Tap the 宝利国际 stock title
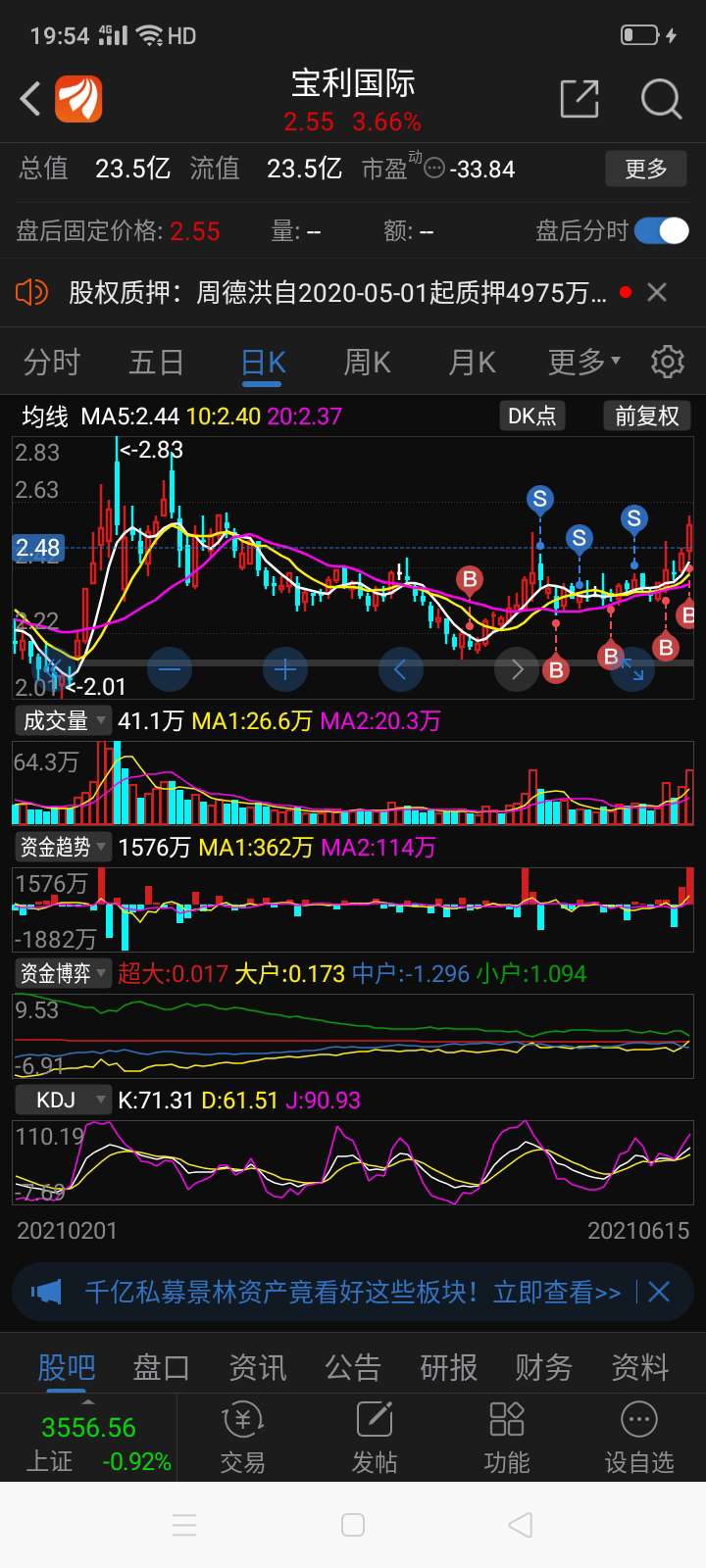The width and height of the screenshot is (706, 1568). (x=353, y=83)
